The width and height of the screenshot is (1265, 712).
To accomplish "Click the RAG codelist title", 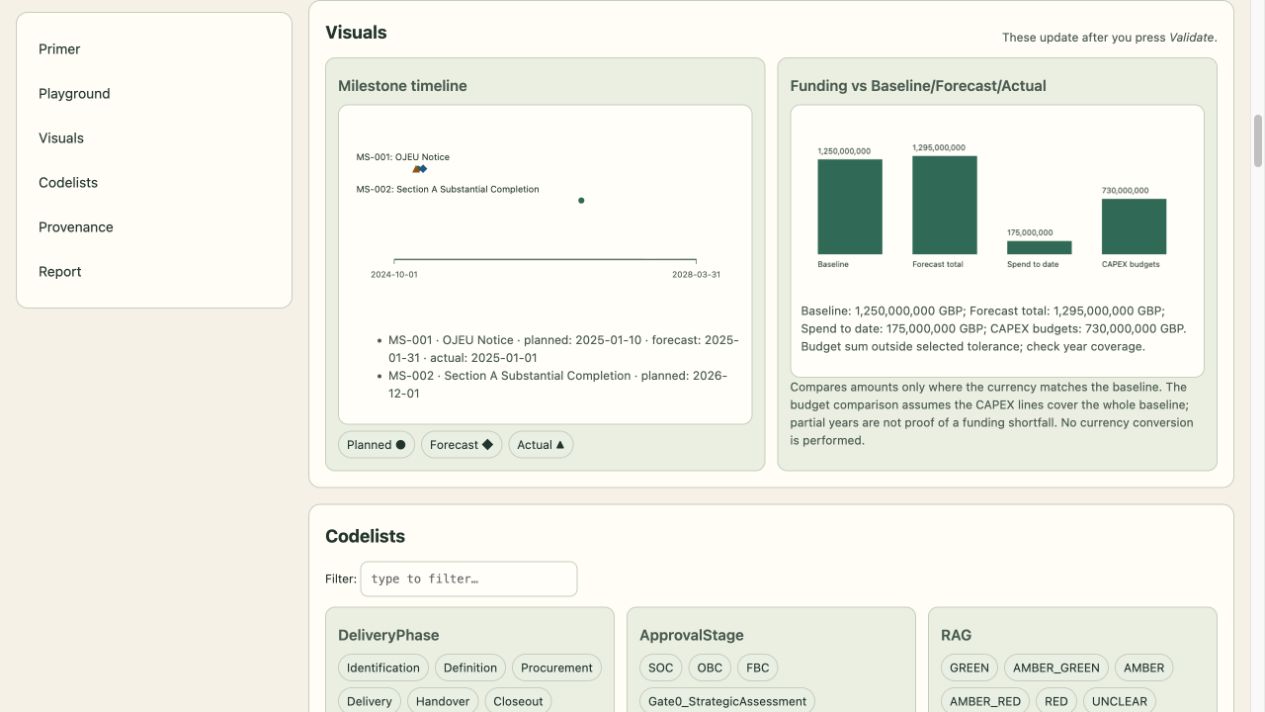I will pos(956,635).
